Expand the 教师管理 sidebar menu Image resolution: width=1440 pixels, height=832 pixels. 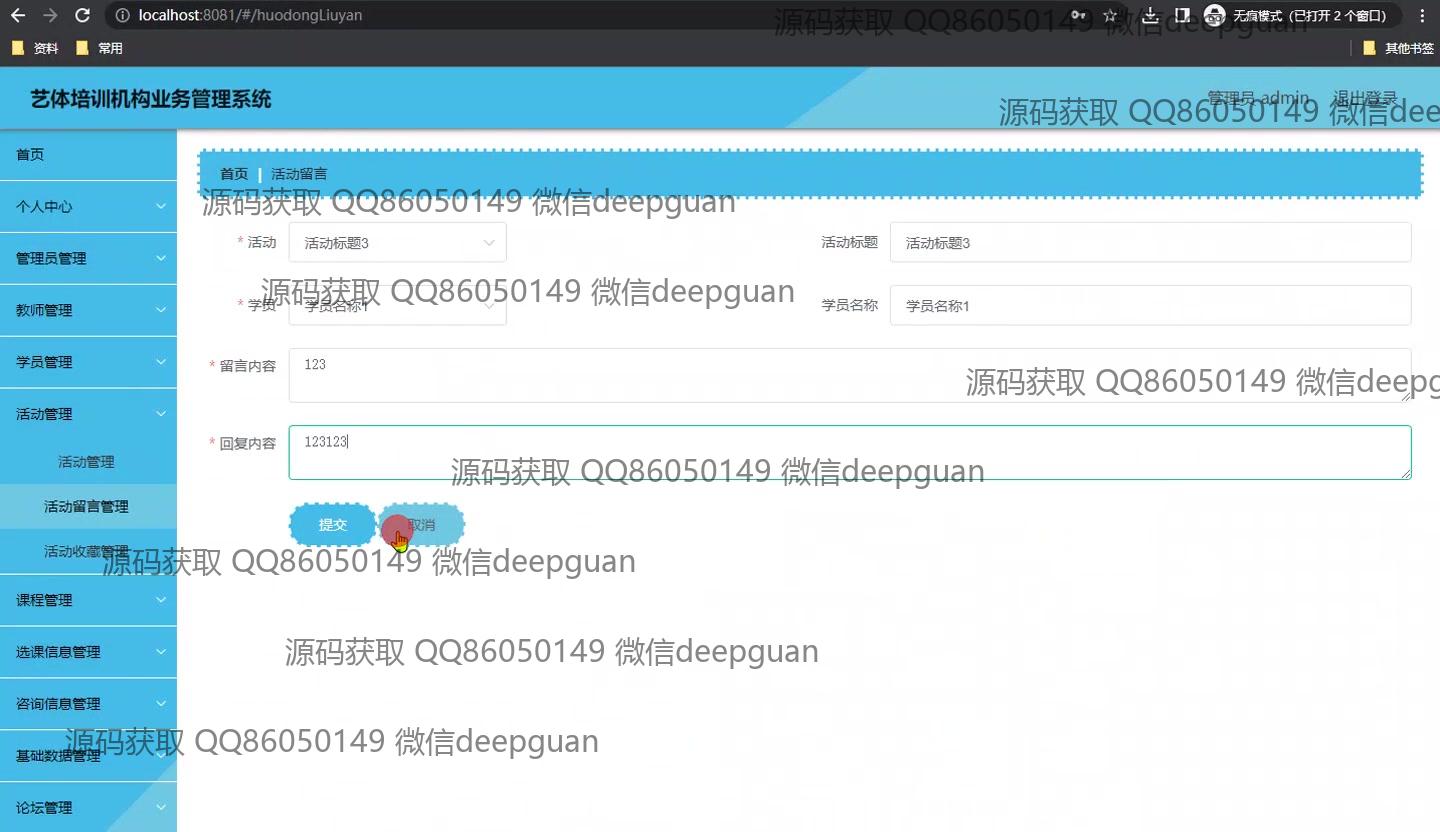point(88,310)
